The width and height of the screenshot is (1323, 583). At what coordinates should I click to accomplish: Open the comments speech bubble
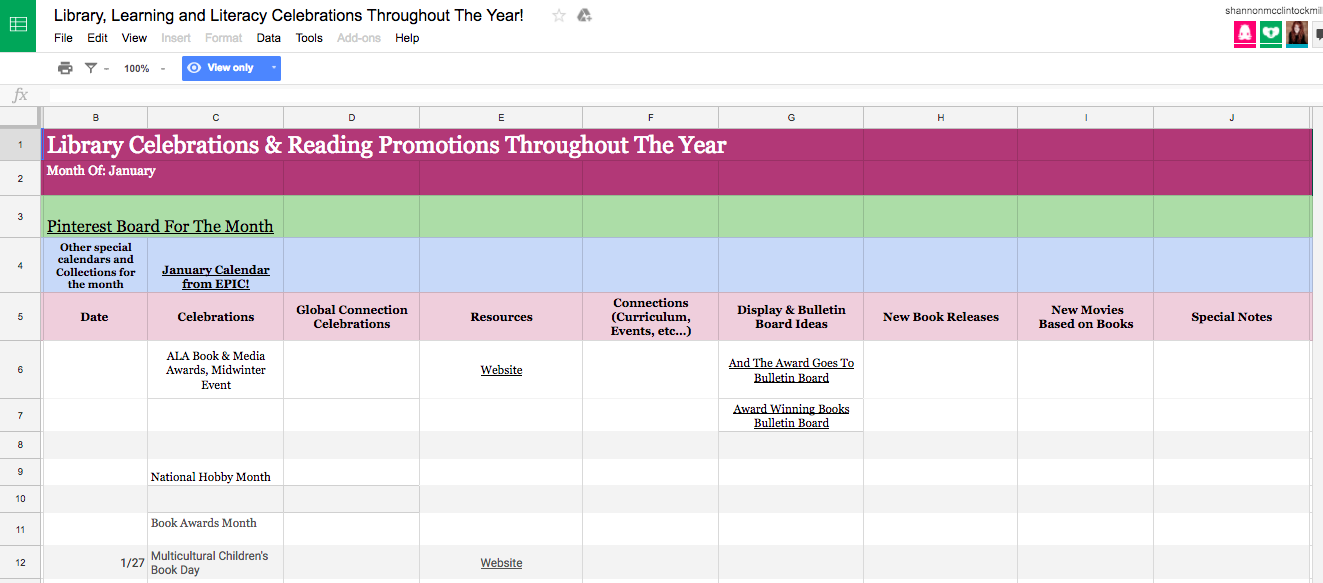pos(1317,35)
